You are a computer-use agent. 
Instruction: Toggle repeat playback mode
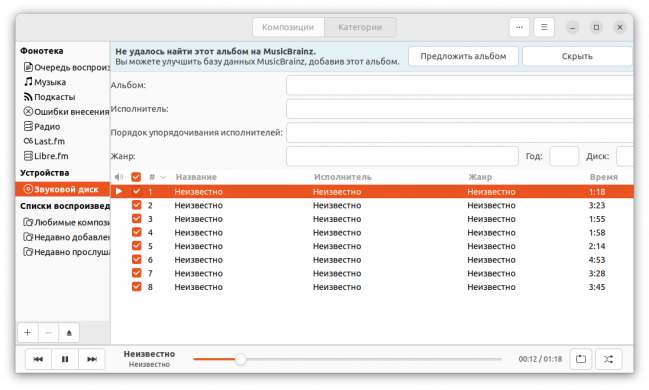(x=581, y=359)
